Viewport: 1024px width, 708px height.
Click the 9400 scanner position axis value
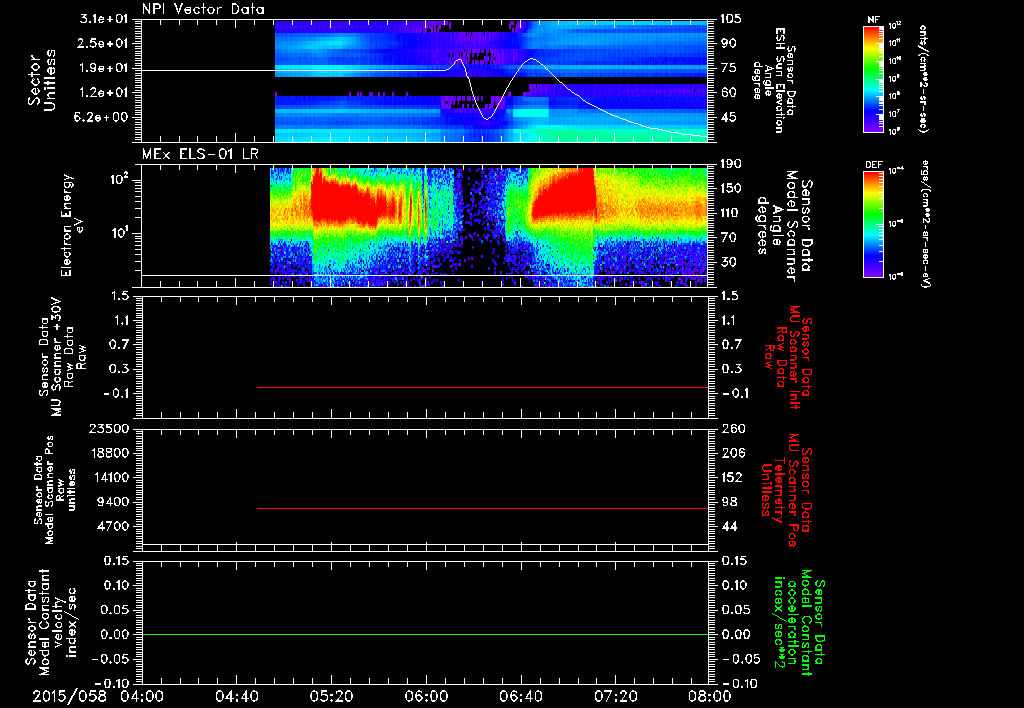[114, 502]
